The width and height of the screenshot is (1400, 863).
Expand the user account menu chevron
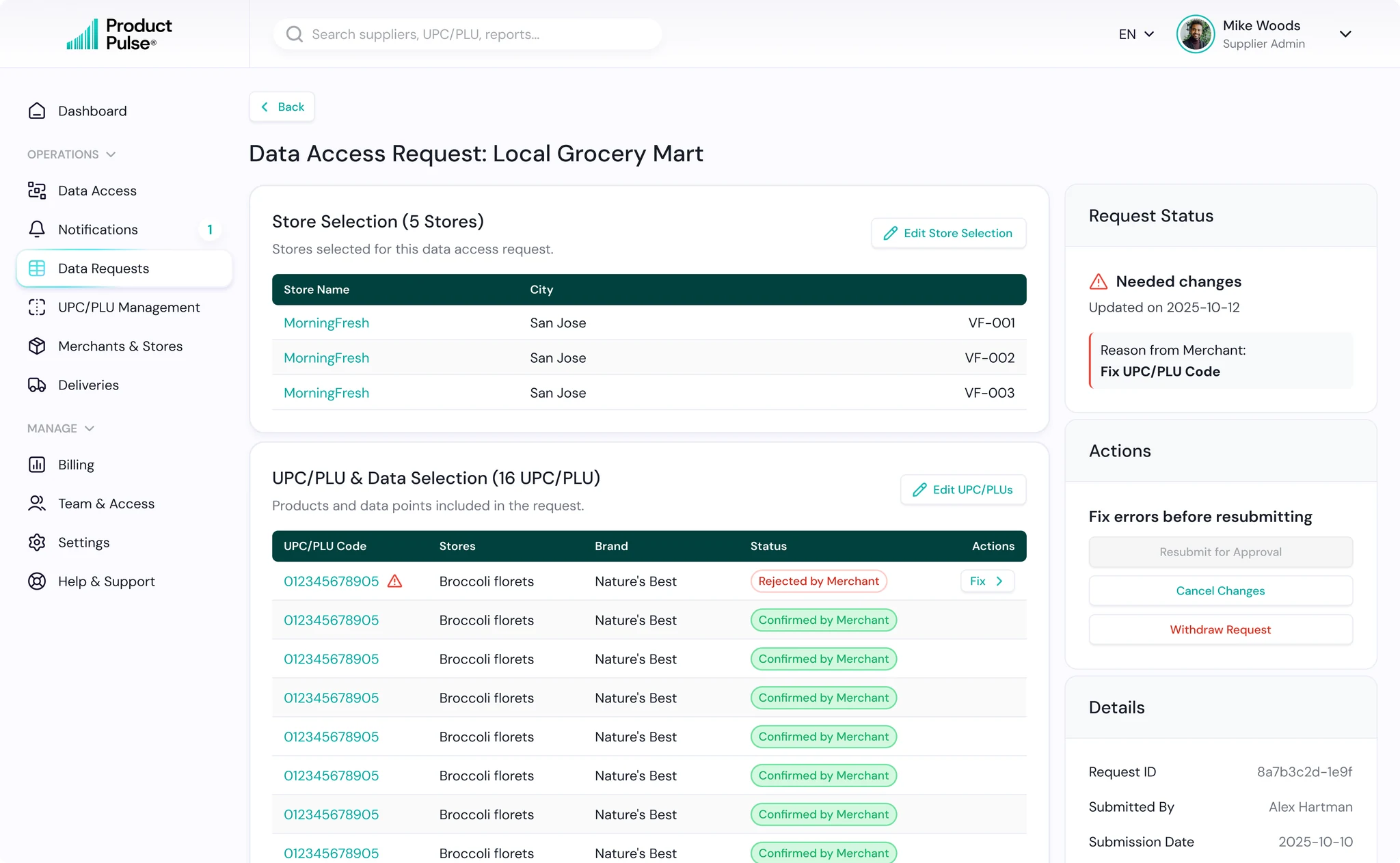[1345, 34]
